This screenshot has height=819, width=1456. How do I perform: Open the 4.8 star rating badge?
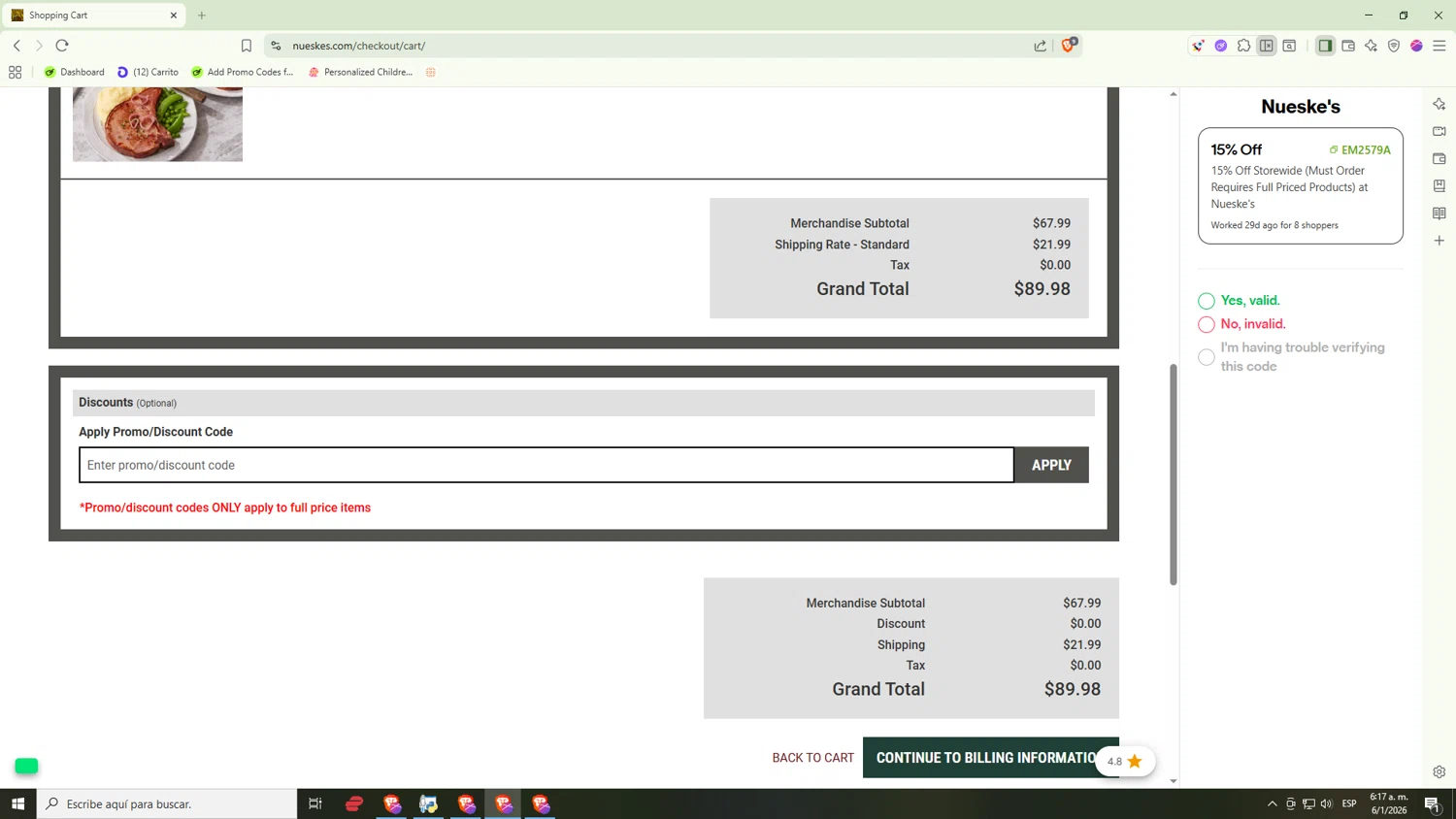click(x=1125, y=762)
